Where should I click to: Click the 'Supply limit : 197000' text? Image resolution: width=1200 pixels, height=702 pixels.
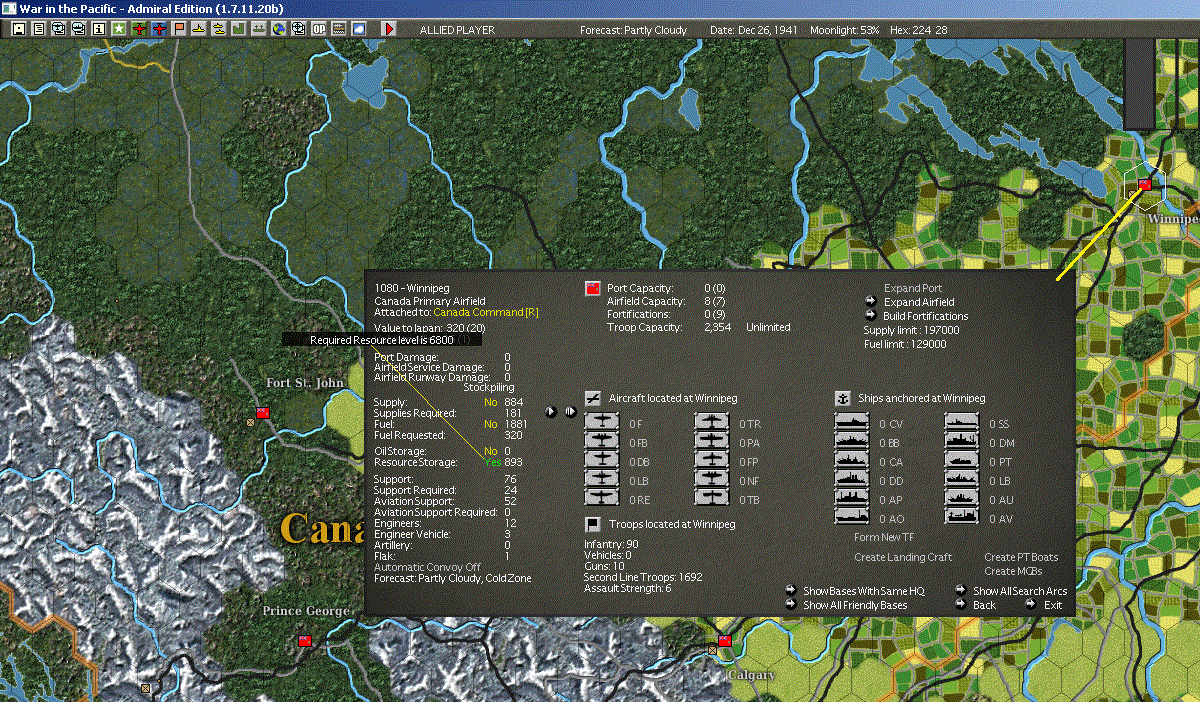click(911, 330)
